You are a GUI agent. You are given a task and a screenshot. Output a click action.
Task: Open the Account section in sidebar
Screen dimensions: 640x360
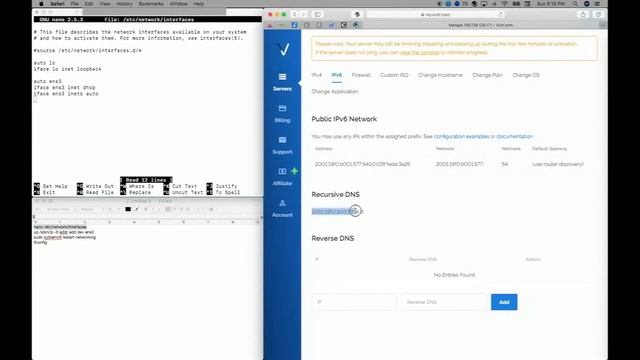282,209
